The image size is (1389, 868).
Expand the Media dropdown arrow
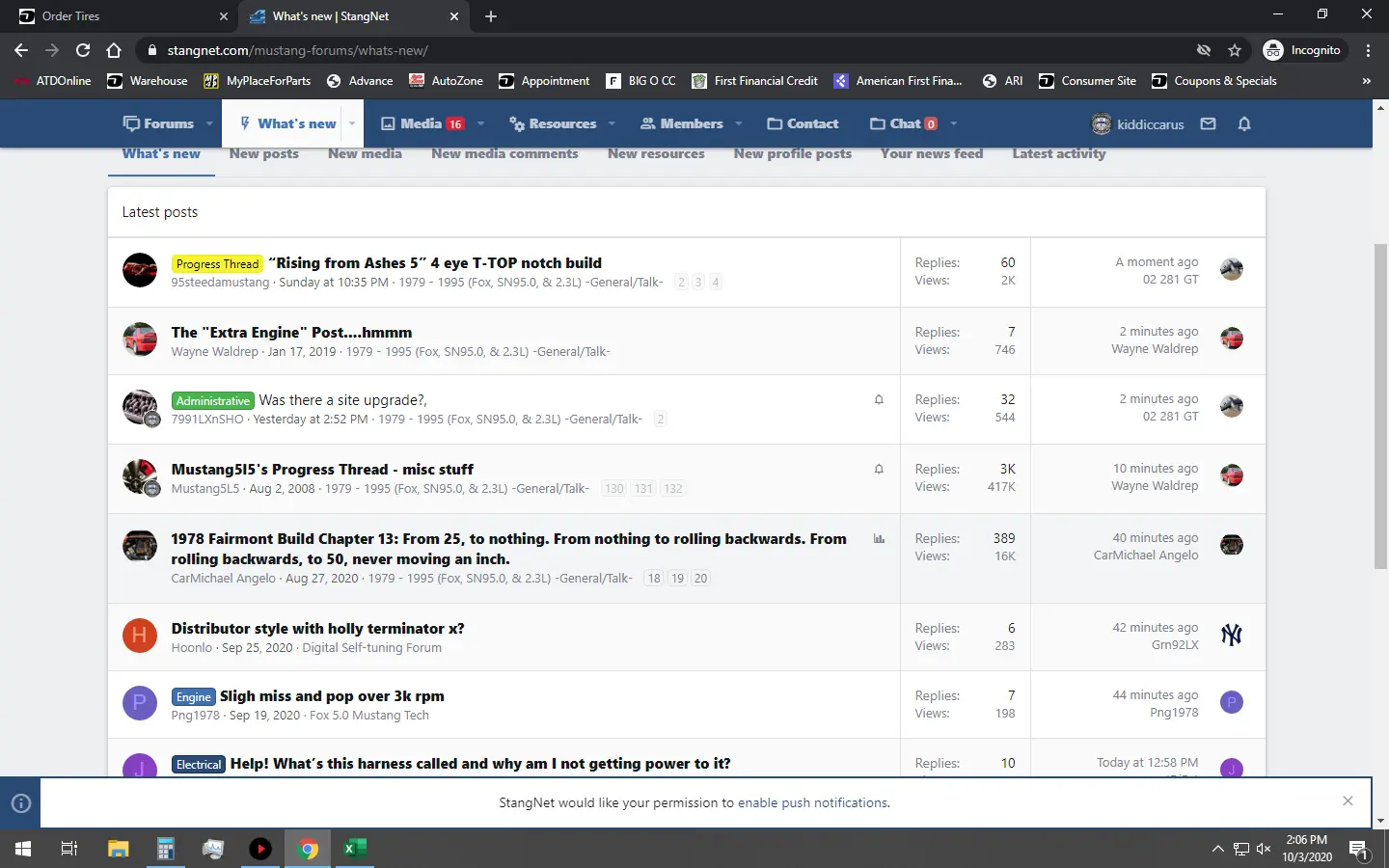pos(480,123)
